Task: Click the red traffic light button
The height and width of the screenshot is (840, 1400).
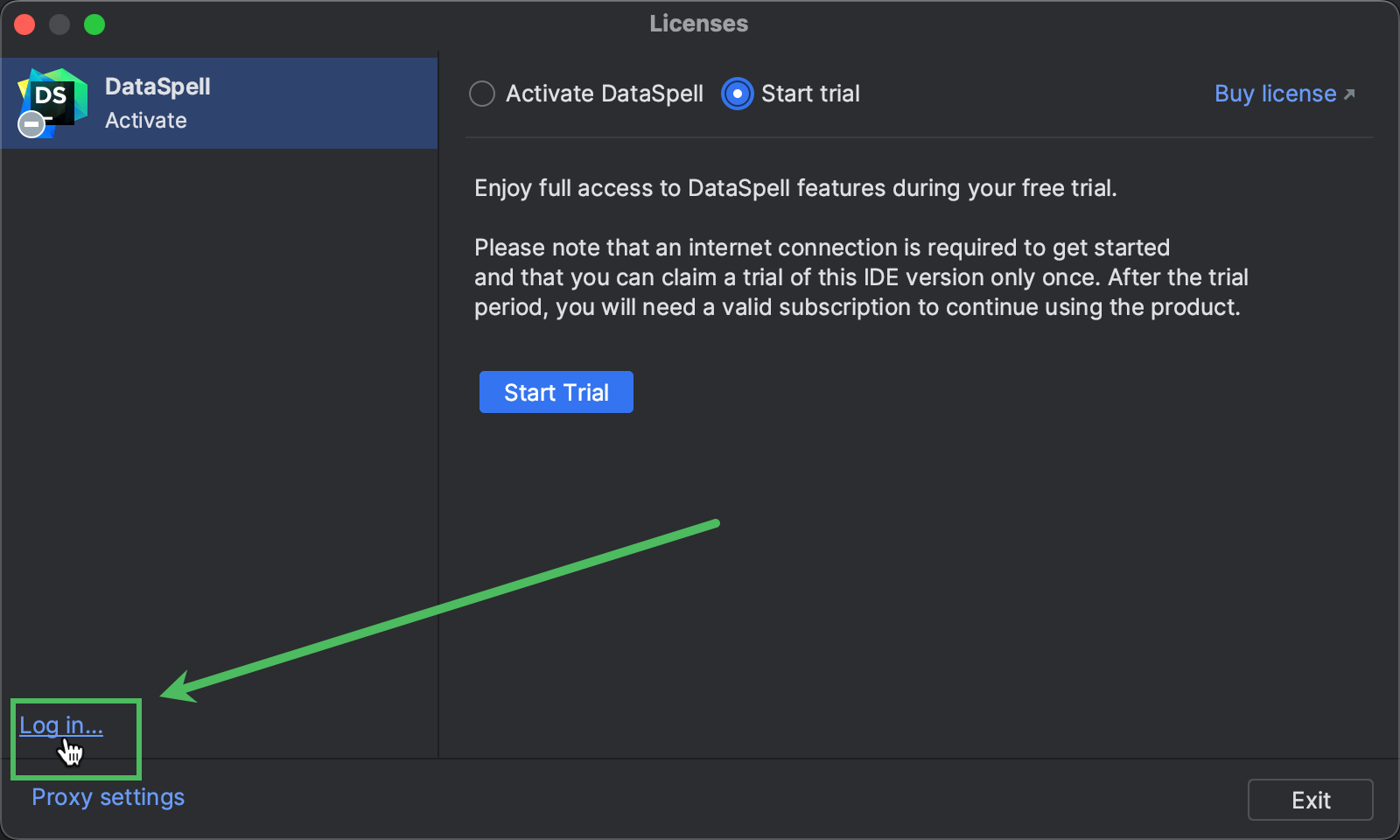Action: tap(24, 24)
